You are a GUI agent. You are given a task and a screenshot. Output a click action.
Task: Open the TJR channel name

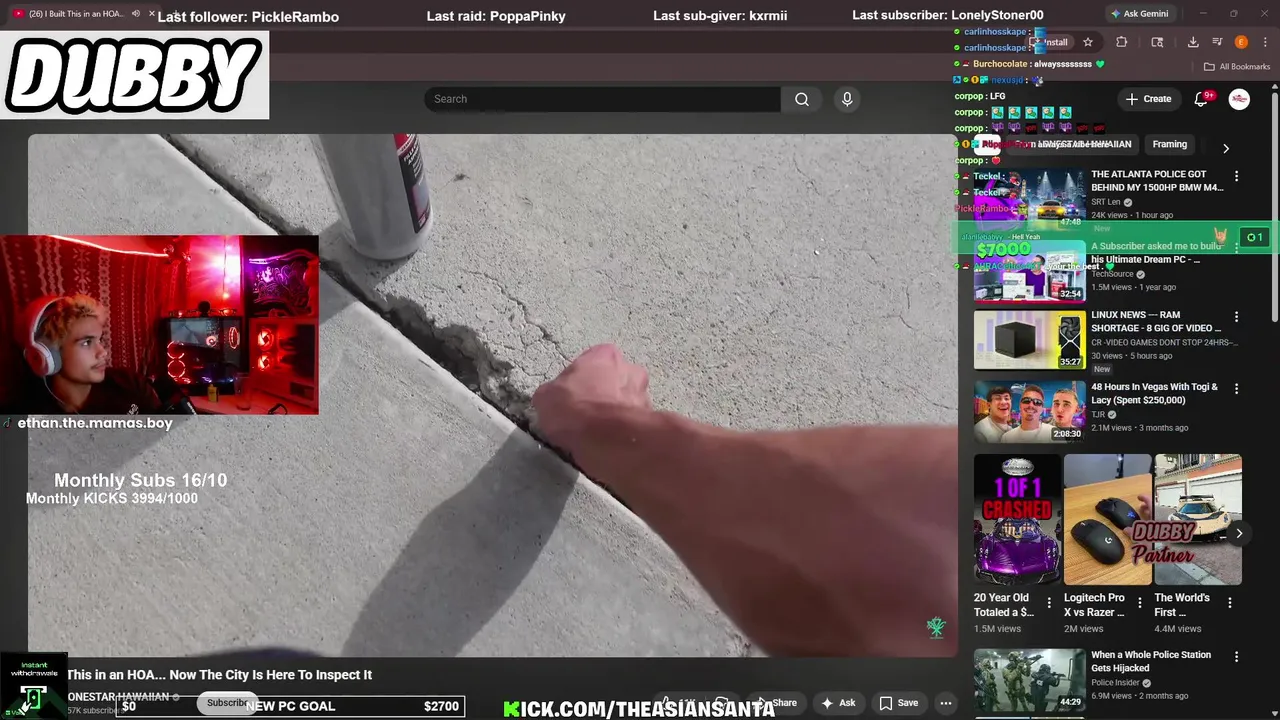[x=1098, y=415]
